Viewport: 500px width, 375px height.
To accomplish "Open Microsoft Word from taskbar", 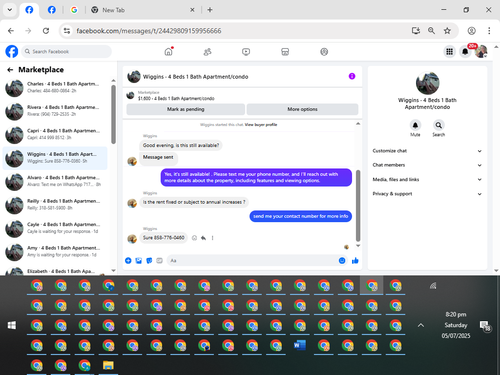I will point(299,345).
